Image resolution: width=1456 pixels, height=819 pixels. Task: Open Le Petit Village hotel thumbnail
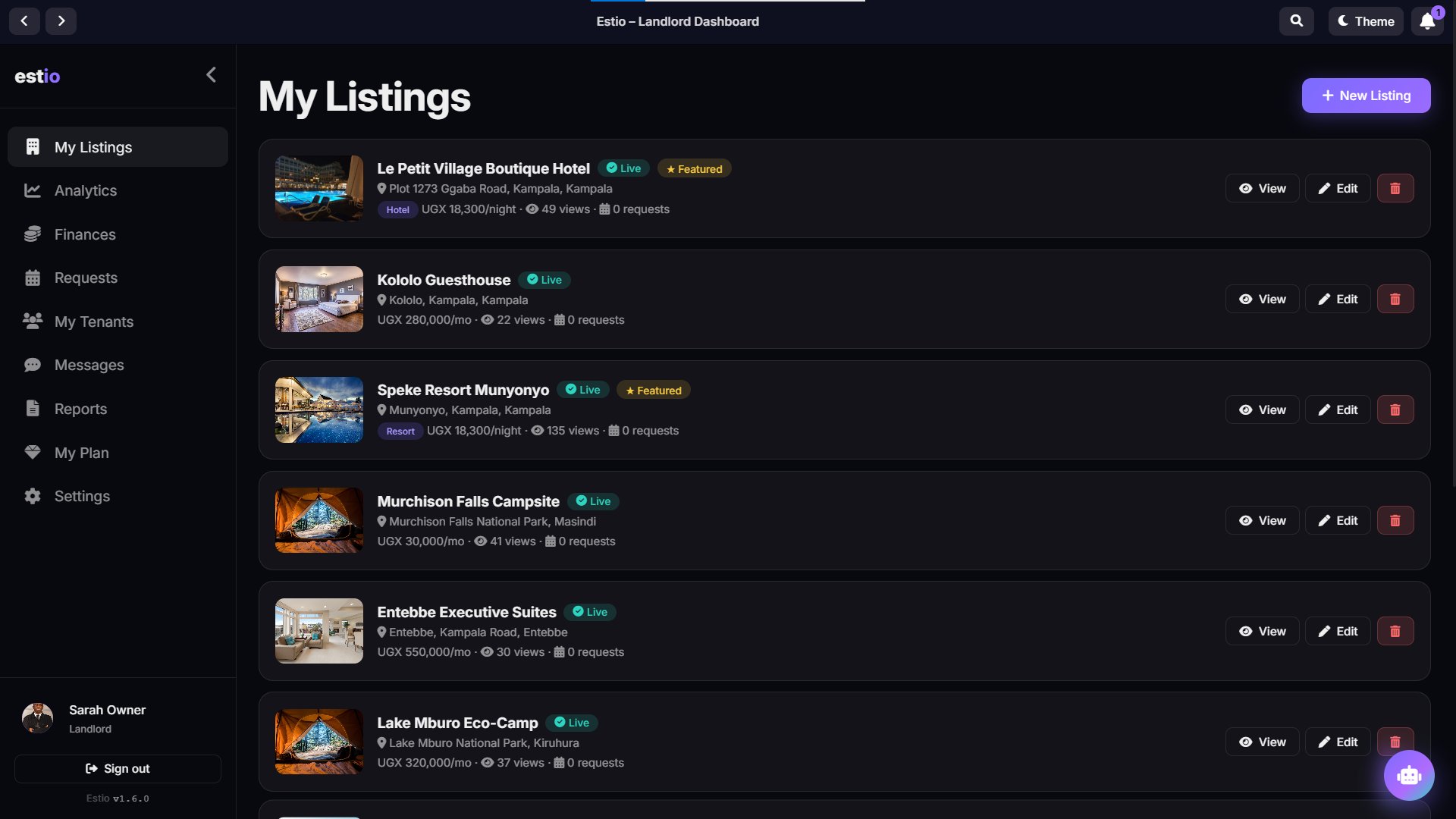[x=319, y=188]
